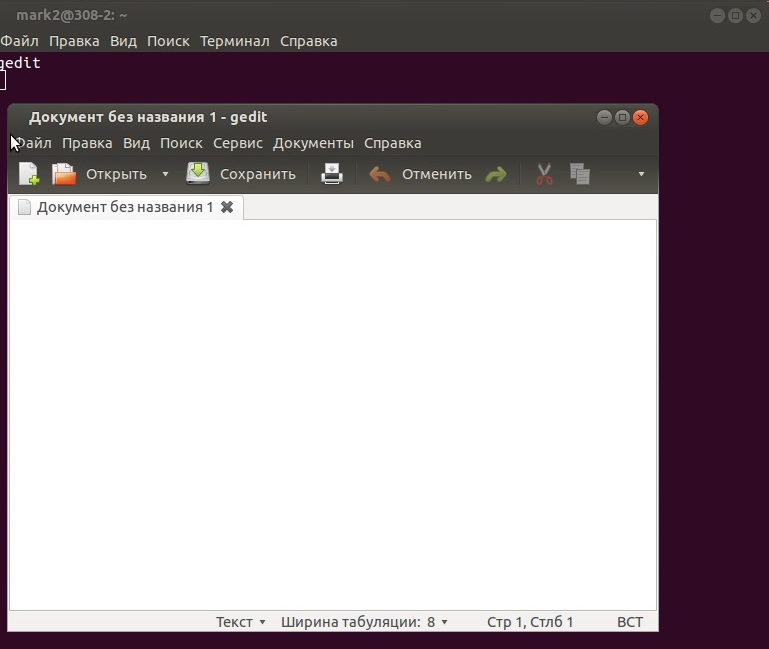Create a new document with toolbar icon
769x649 pixels.
coord(28,174)
